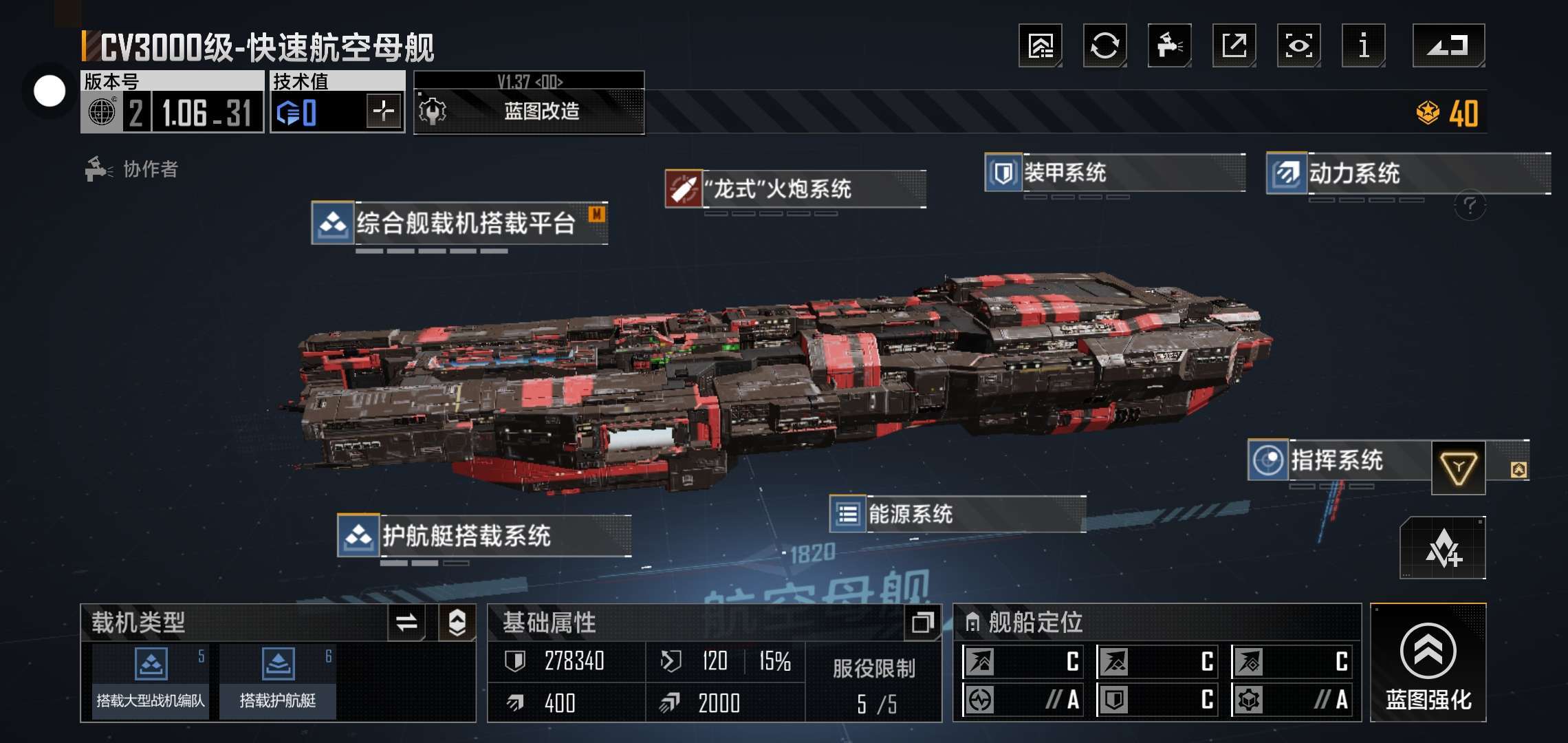The height and width of the screenshot is (743, 1568).
Task: Click the refresh rotation icon in top toolbar
Action: coord(1104,46)
